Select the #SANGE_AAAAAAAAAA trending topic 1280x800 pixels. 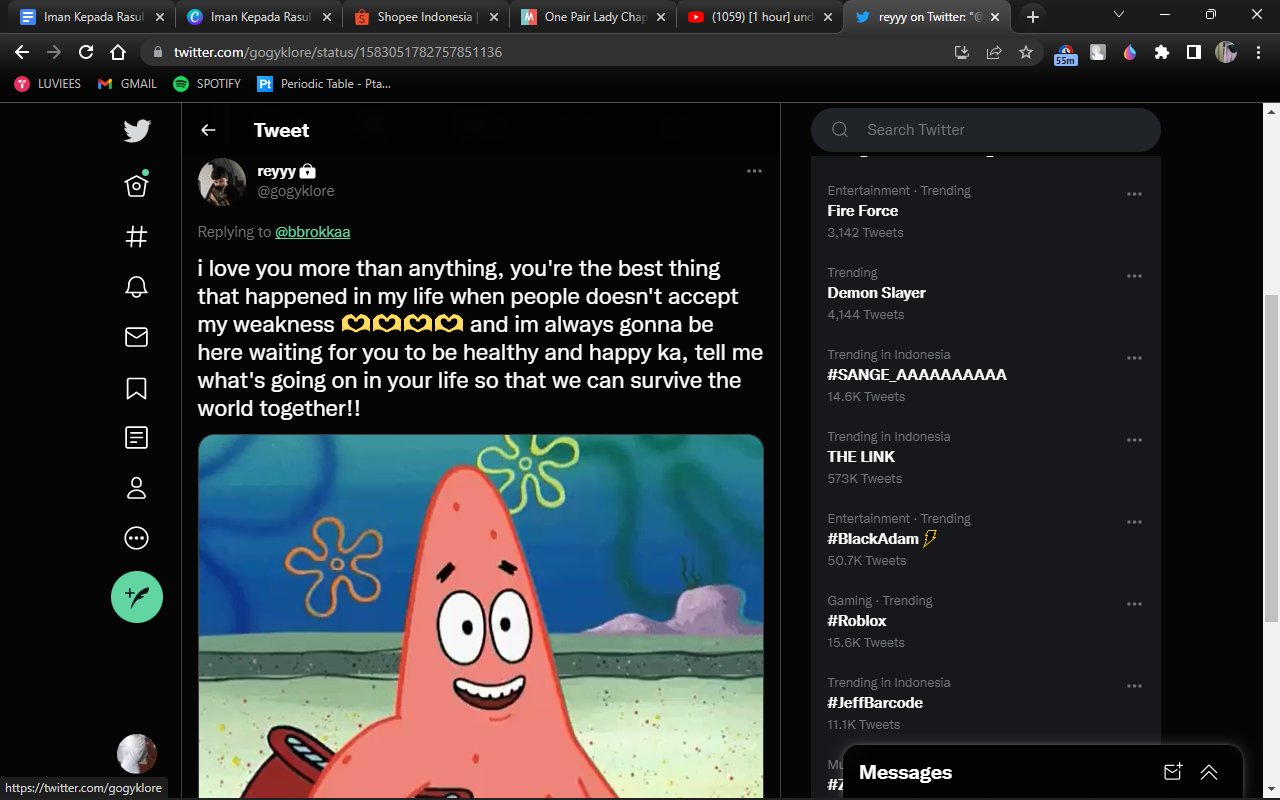917,374
